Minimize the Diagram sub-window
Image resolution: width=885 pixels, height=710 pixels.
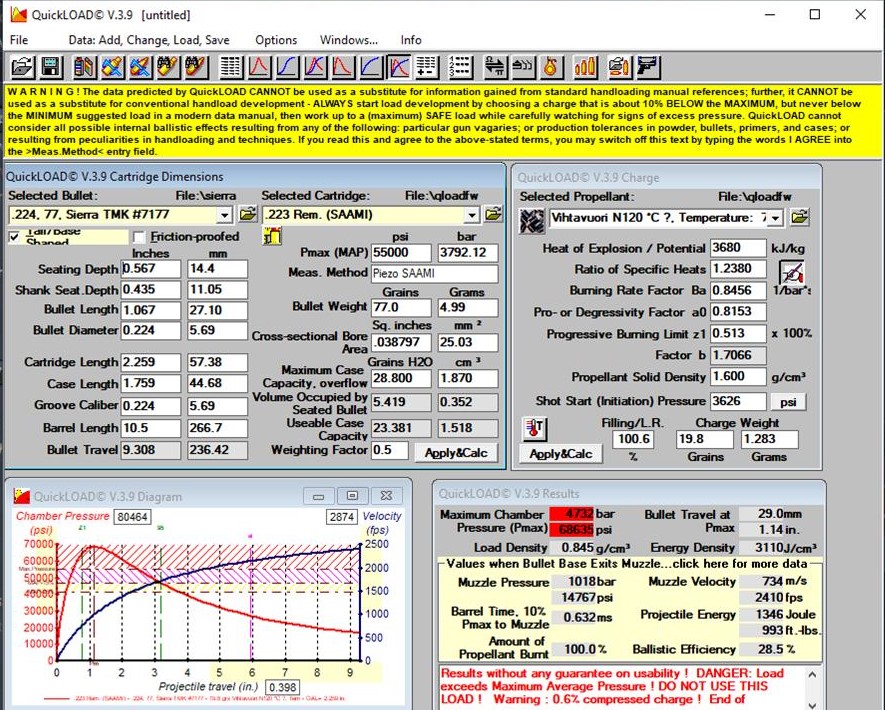318,496
